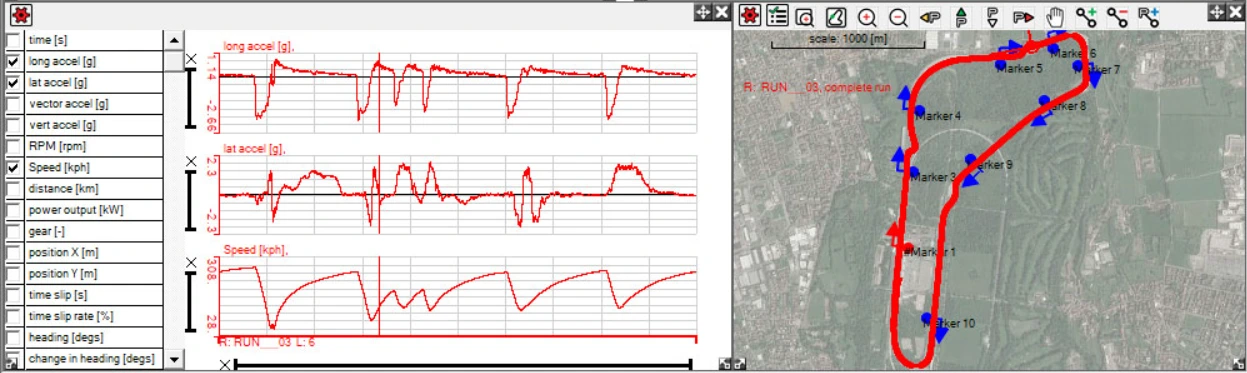The width and height of the screenshot is (1247, 373).
Task: Click the 'Speed [kph],' graph title
Action: tap(257, 249)
